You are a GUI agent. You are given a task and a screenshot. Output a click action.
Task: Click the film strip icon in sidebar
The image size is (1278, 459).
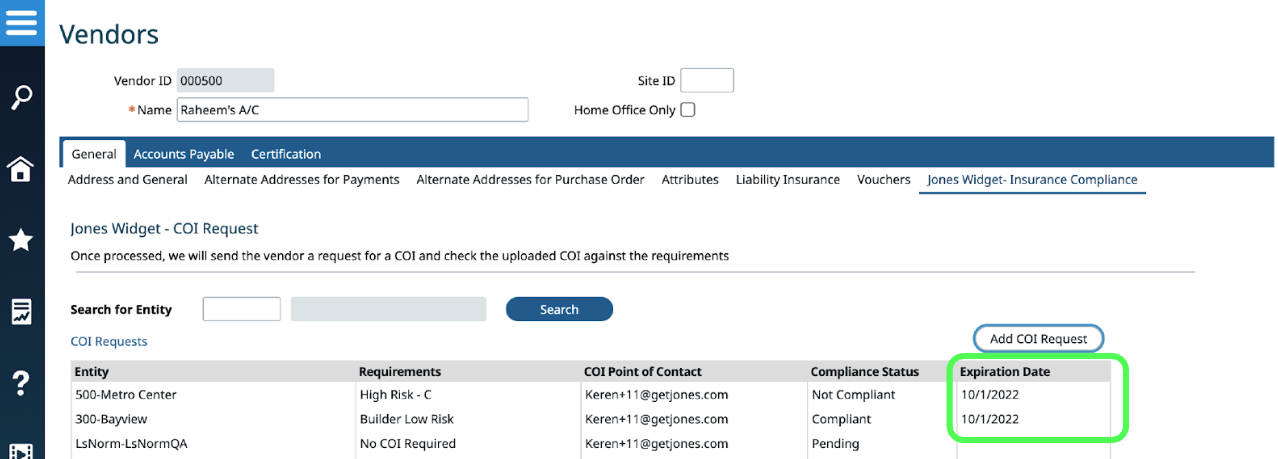(21, 450)
